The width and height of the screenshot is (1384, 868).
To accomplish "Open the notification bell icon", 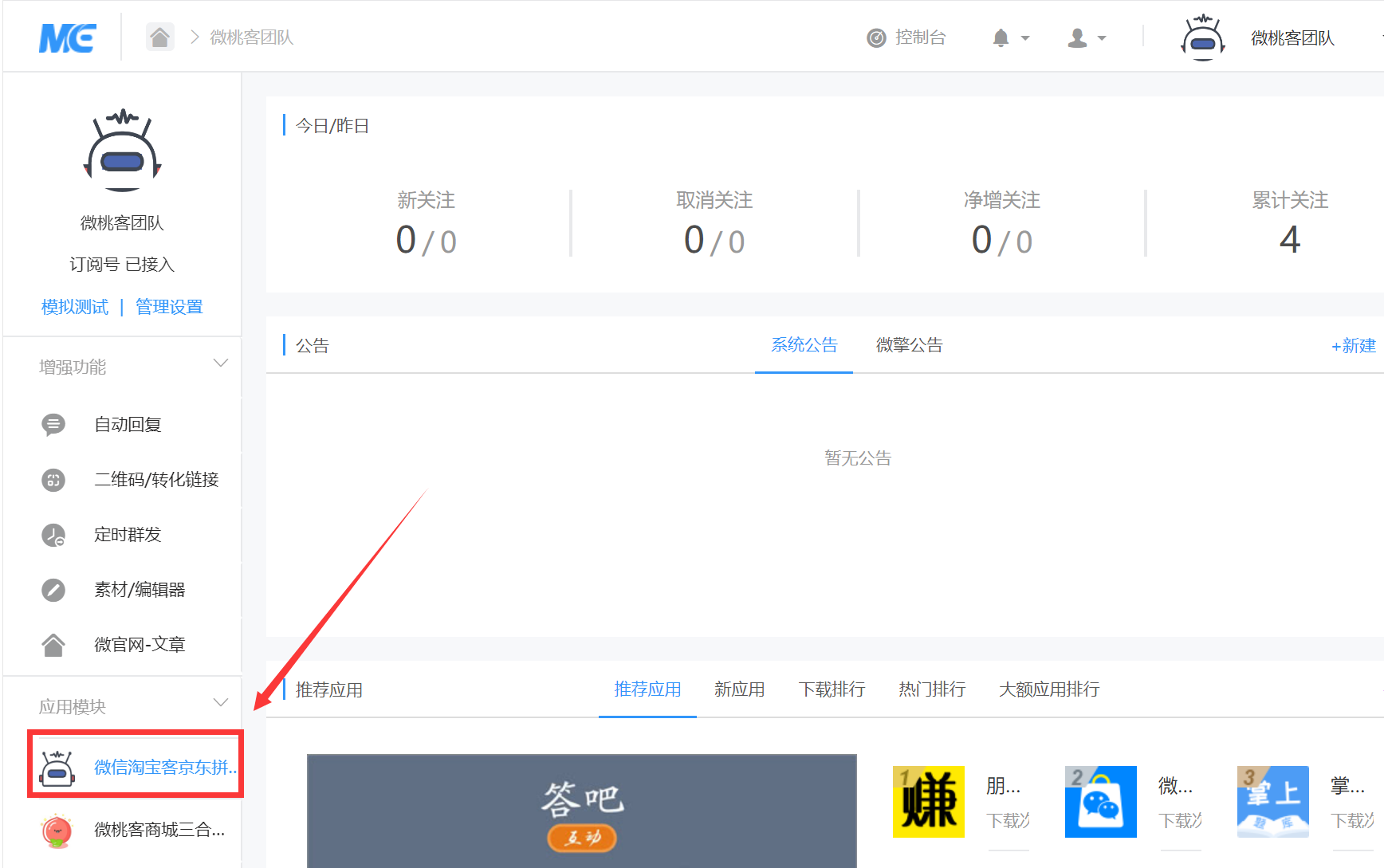I will point(1001,38).
